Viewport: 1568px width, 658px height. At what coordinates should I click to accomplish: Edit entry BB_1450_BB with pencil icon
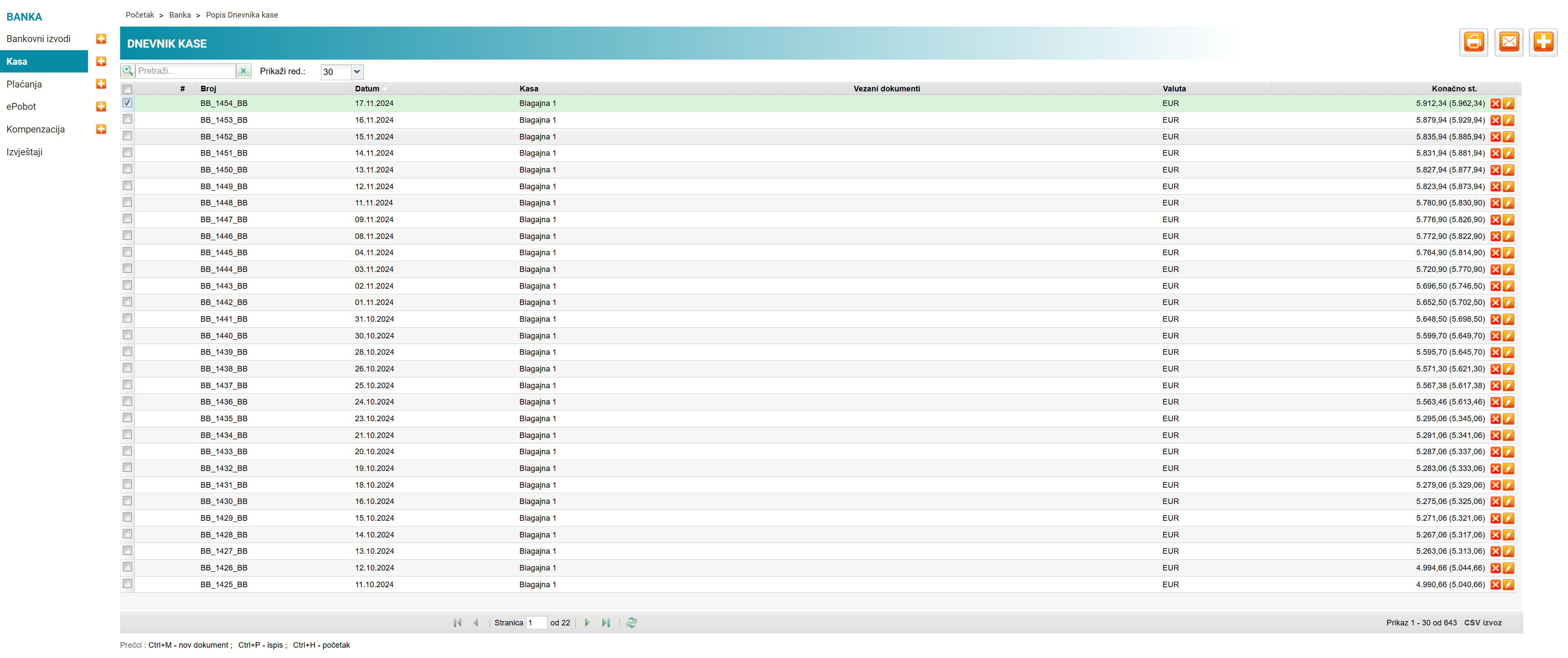coord(1508,170)
